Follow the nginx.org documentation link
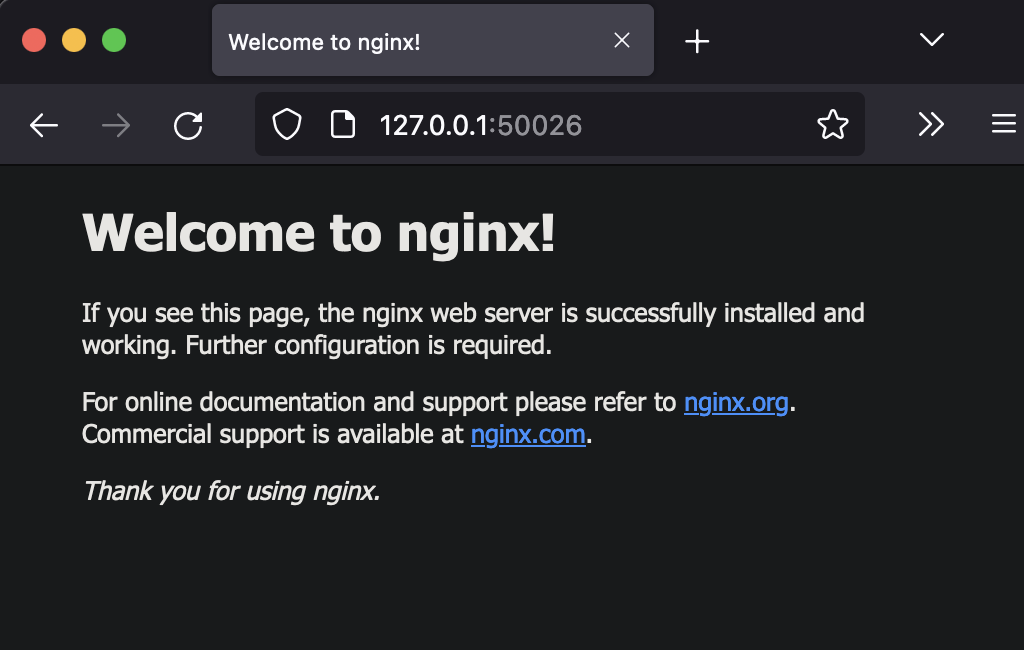The width and height of the screenshot is (1024, 650). click(736, 402)
